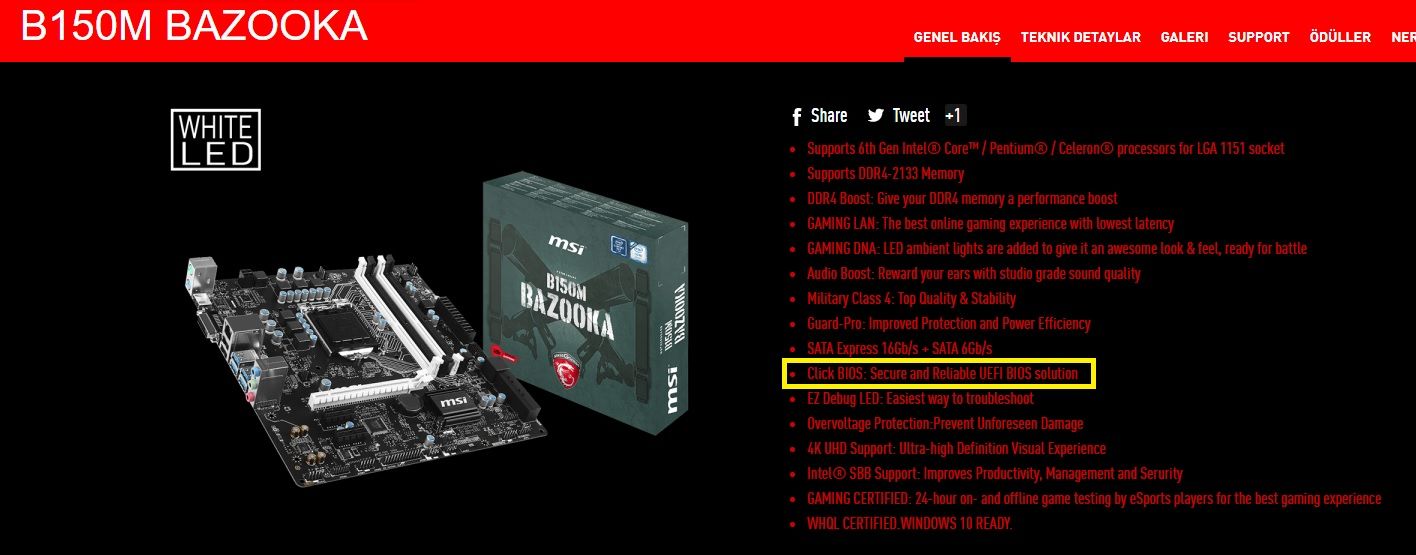This screenshot has width=1416, height=555.
Task: Go to the ÖDÜLLER tab
Action: [1340, 37]
